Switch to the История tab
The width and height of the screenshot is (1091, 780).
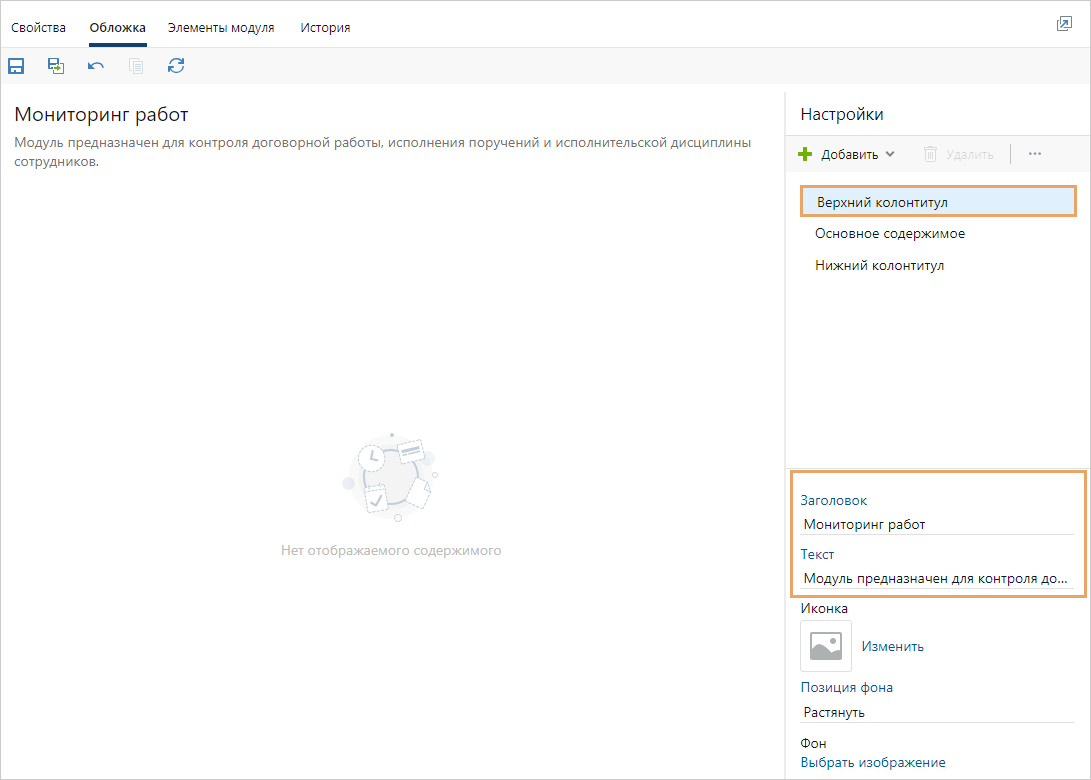325,27
